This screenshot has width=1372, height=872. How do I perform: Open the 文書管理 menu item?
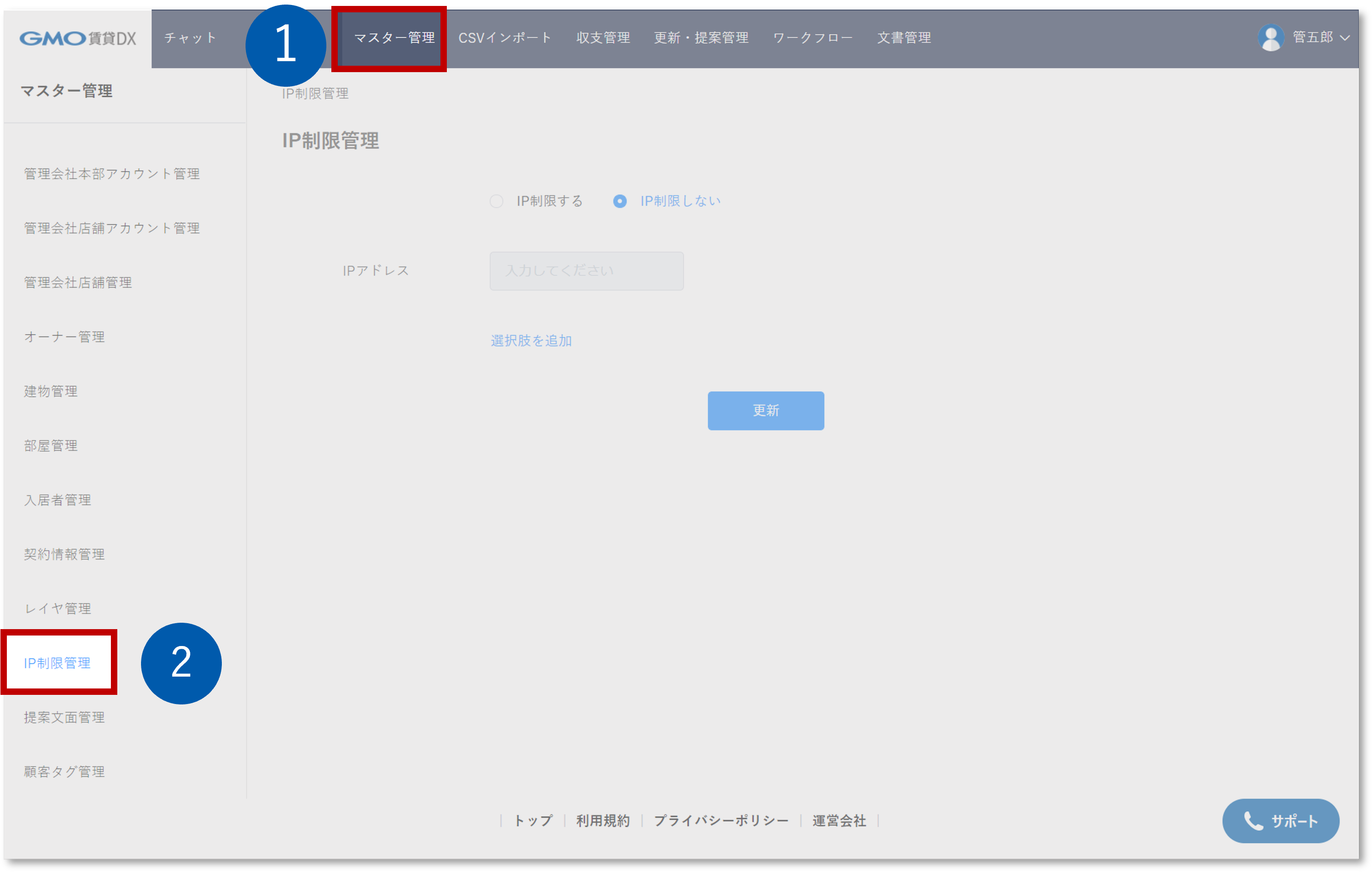pos(904,38)
